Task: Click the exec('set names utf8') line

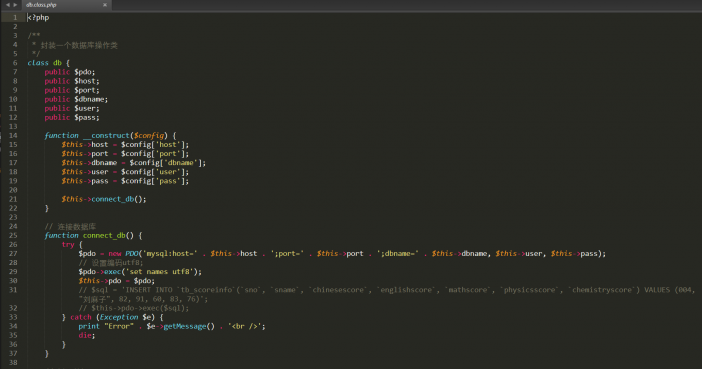Action: tap(140, 272)
